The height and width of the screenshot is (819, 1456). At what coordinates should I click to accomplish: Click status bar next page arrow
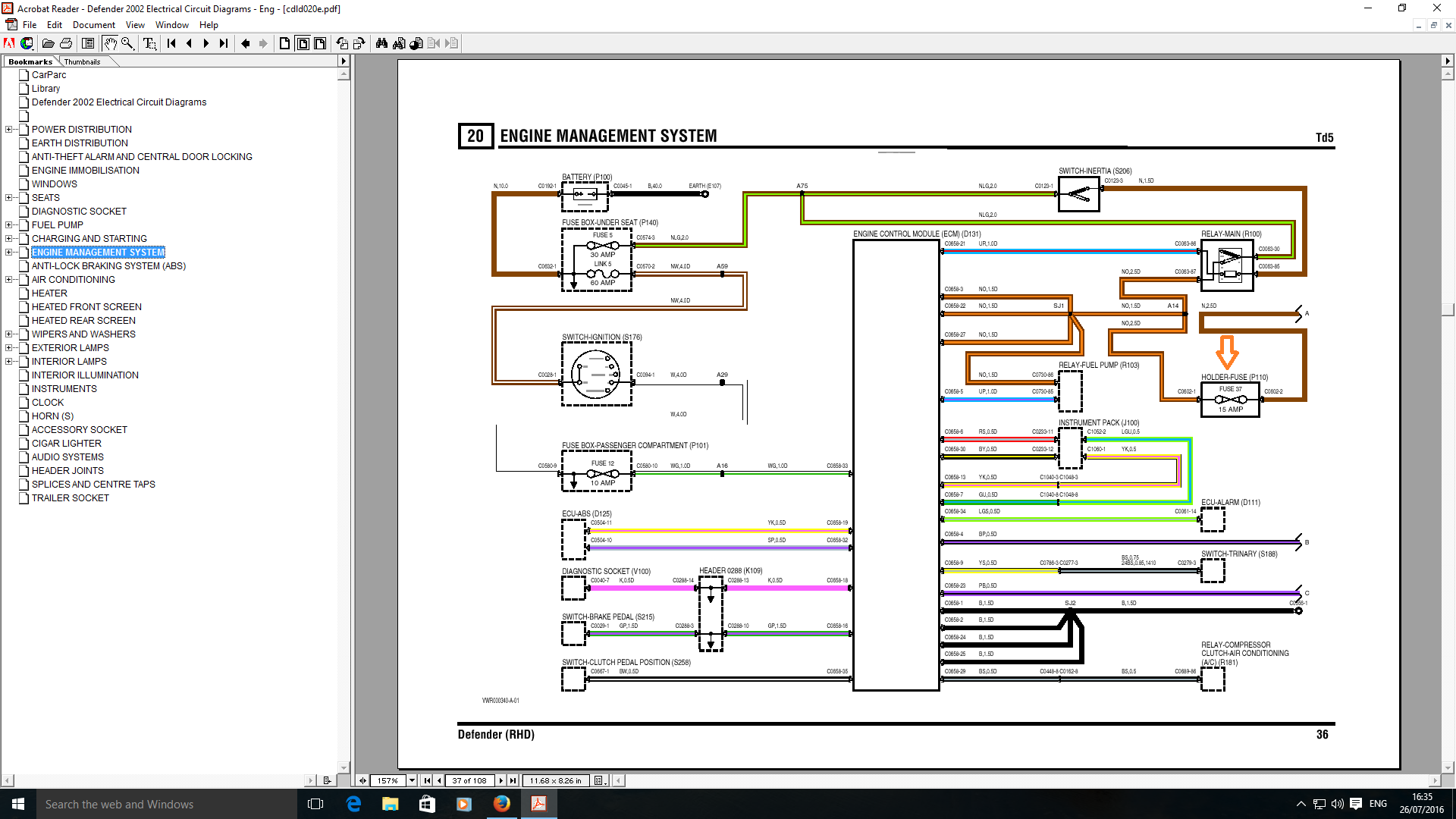[501, 780]
